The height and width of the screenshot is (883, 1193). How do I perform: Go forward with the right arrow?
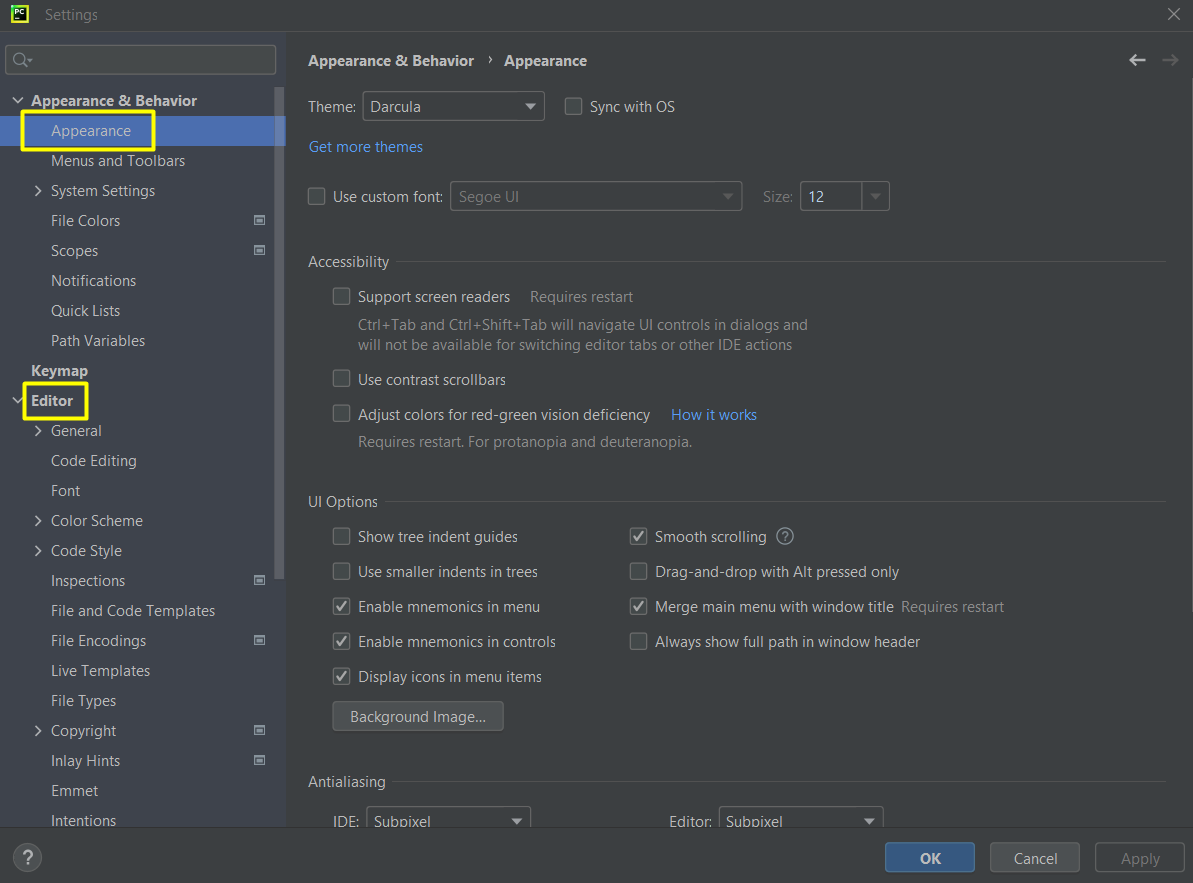[1170, 60]
